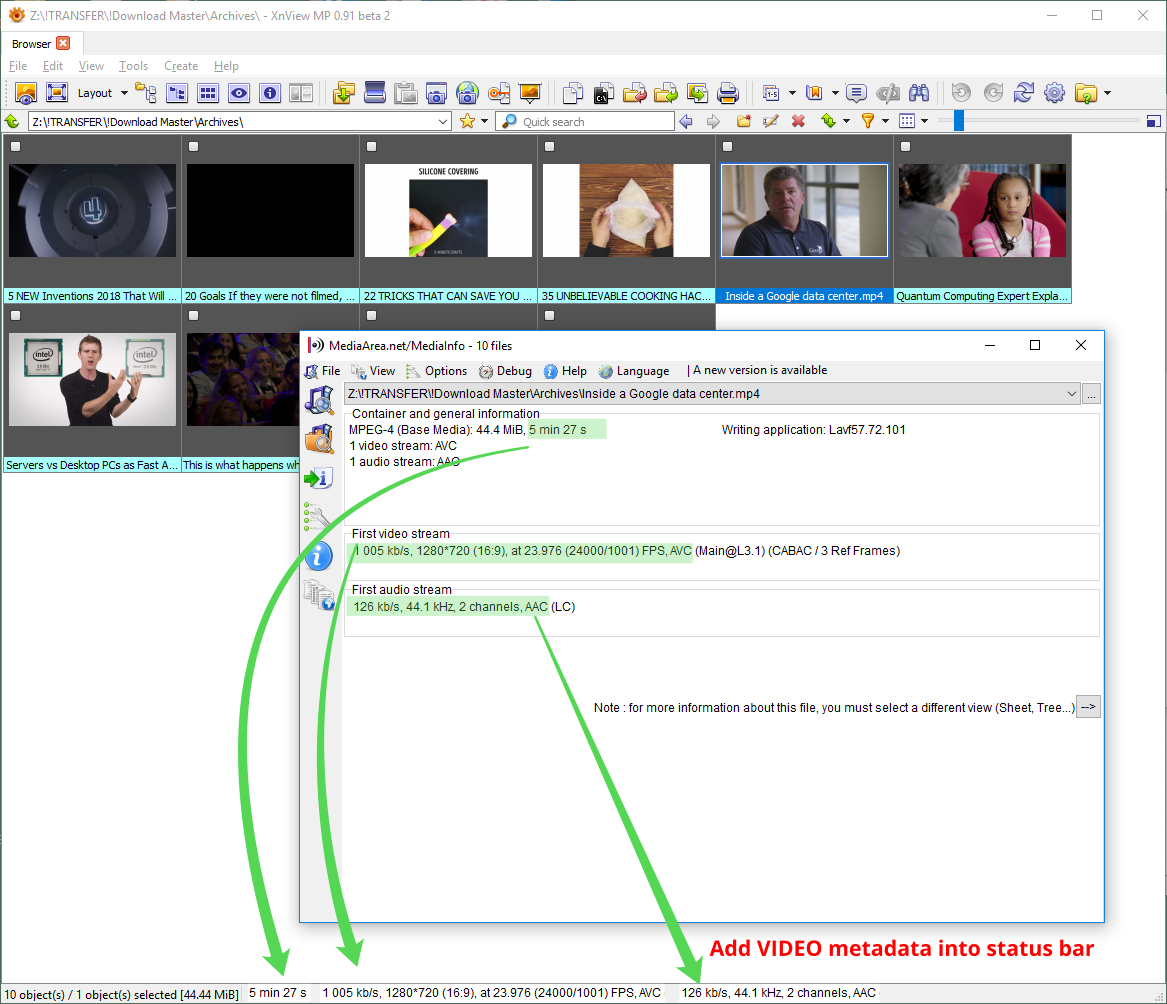Check the box for Servers vs Desktop PCs thumbnail

16,316
